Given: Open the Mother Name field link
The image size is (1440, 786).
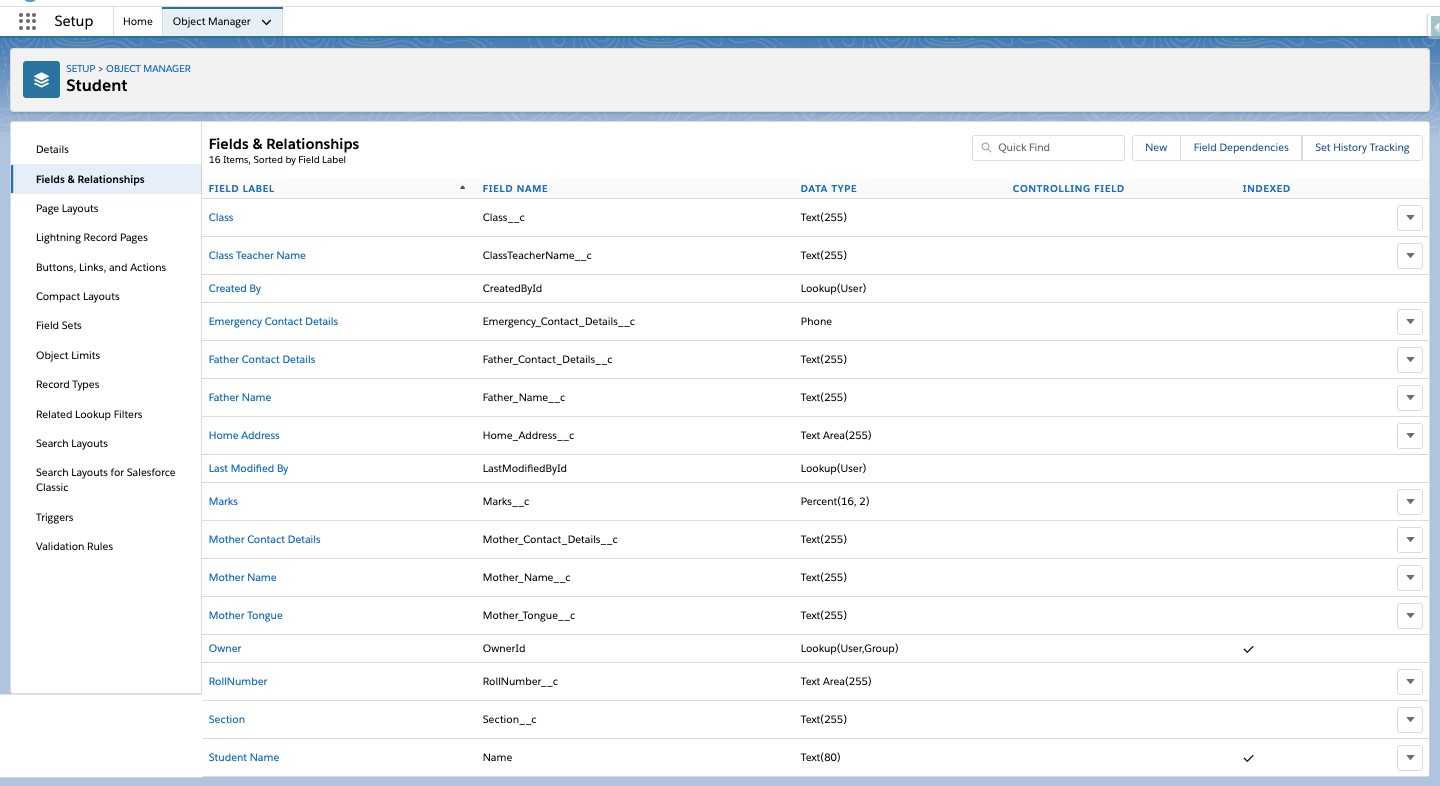Looking at the screenshot, I should (x=242, y=577).
